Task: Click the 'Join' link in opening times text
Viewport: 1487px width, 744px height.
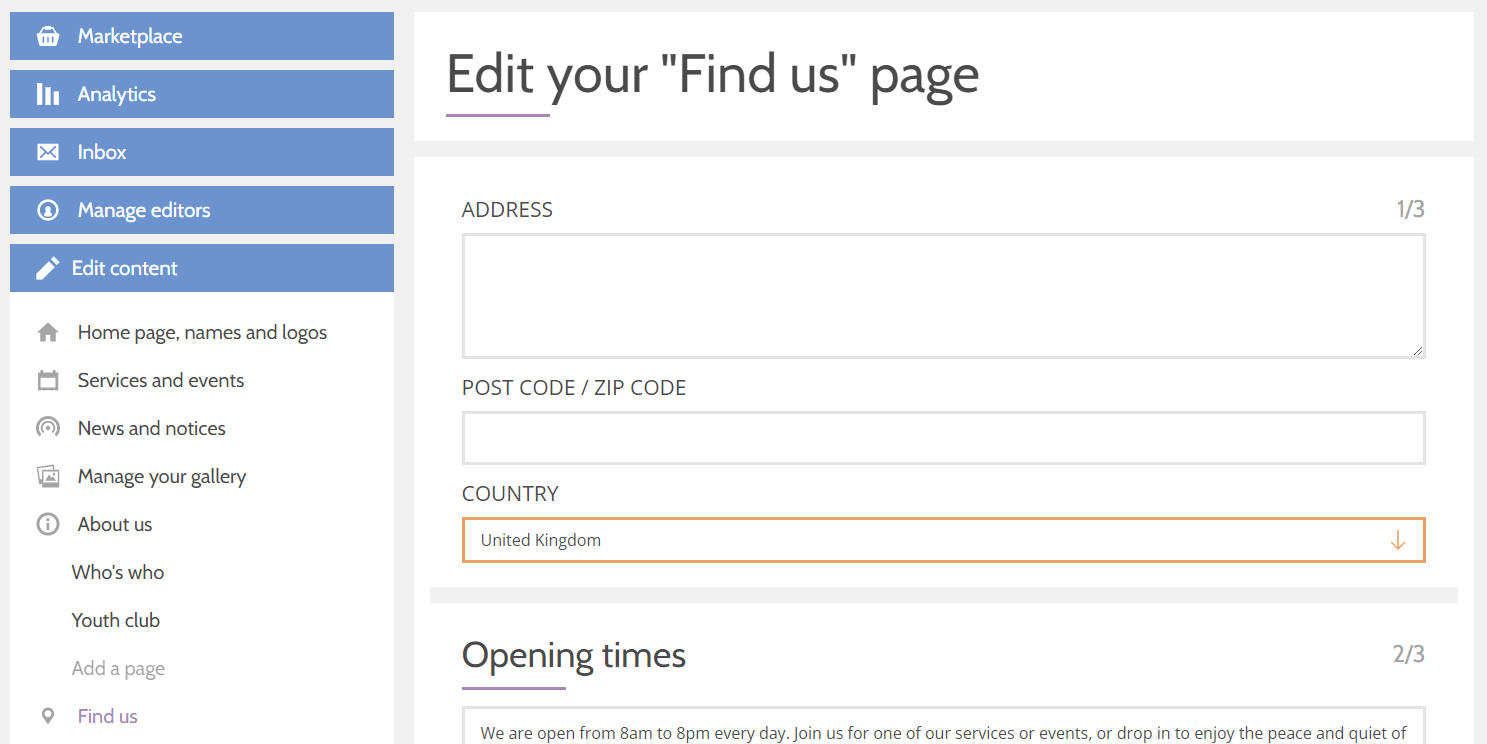Action: click(x=807, y=733)
